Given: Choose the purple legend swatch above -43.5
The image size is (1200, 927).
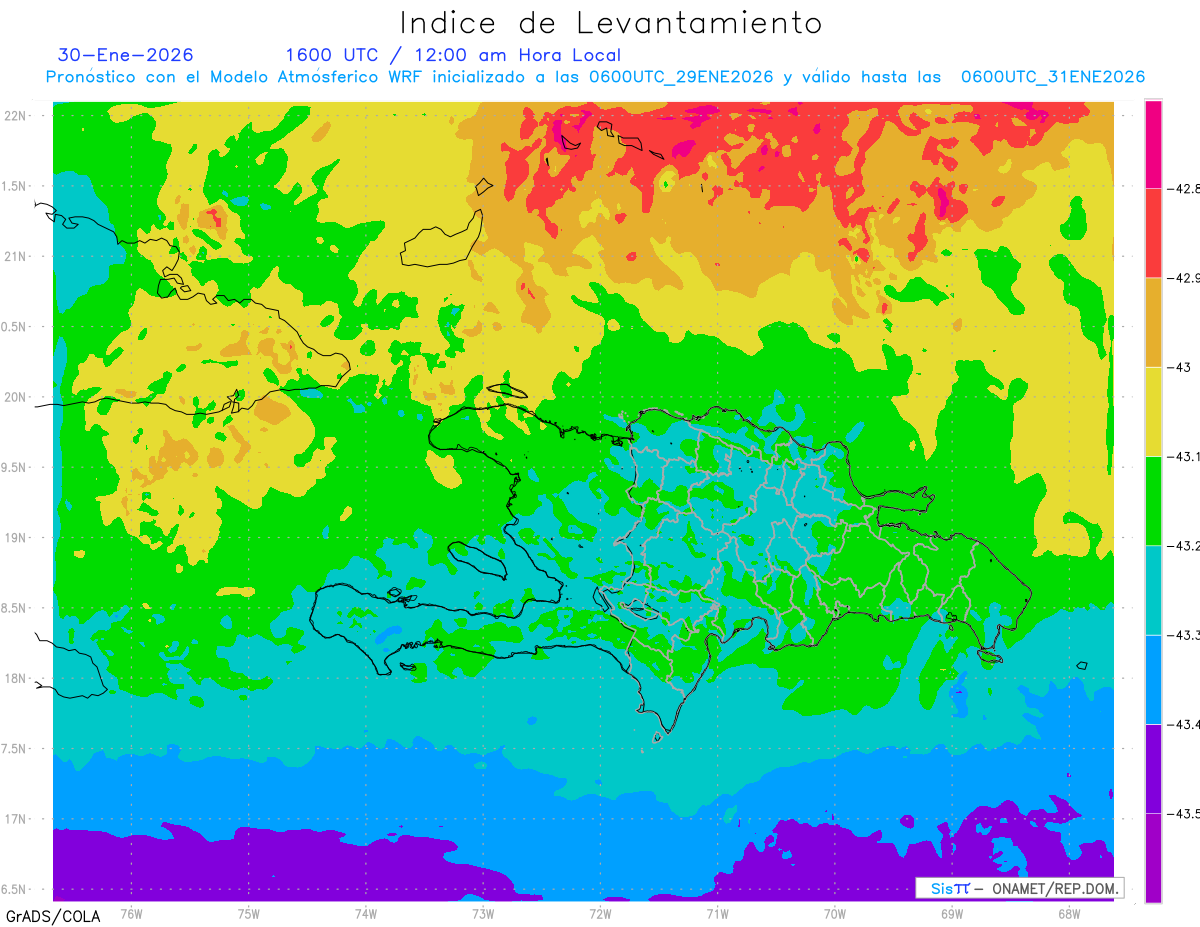Looking at the screenshot, I should tap(1153, 768).
